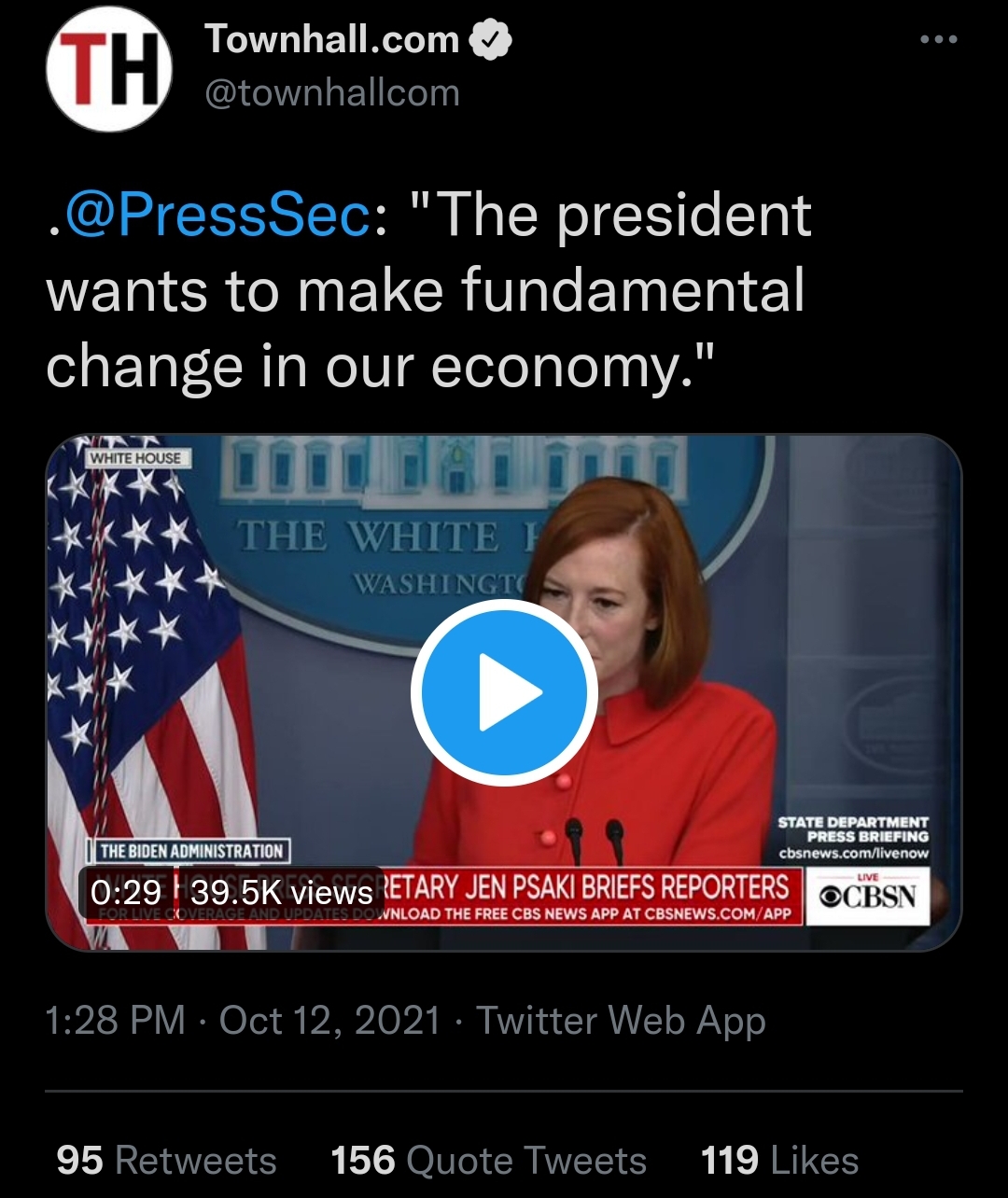The image size is (1008, 1198).
Task: Click the cbsnews.com/livenow text in video
Action: 854,854
